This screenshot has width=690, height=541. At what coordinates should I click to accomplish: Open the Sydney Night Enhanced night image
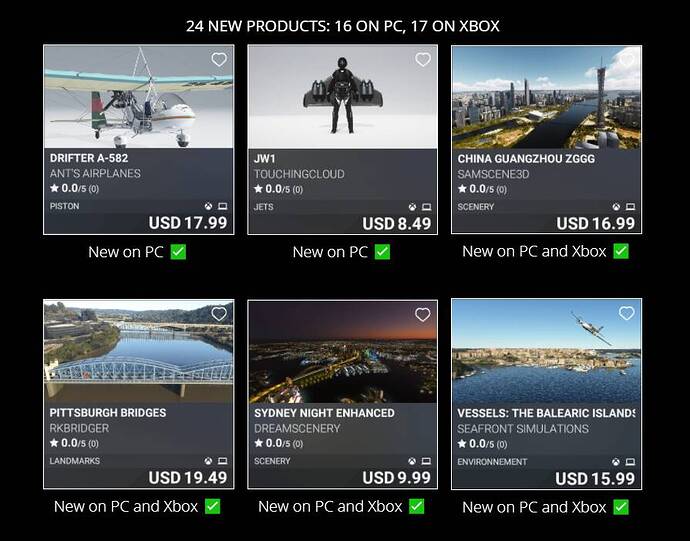[342, 352]
